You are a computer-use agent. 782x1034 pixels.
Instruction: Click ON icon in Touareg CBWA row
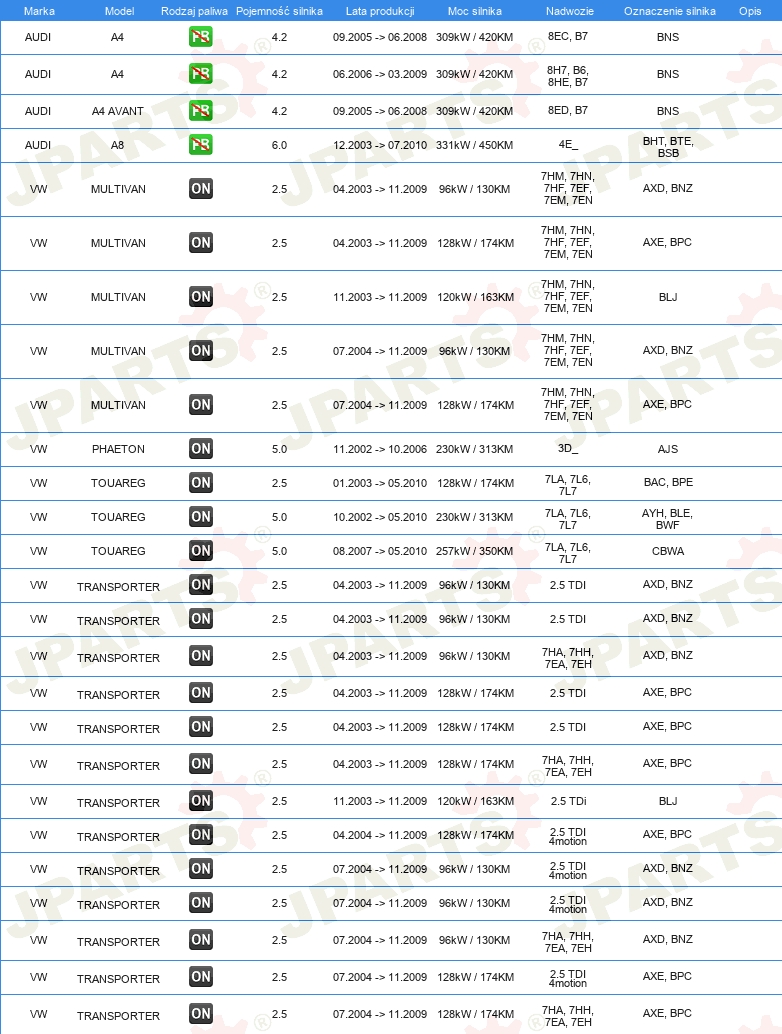[200, 551]
